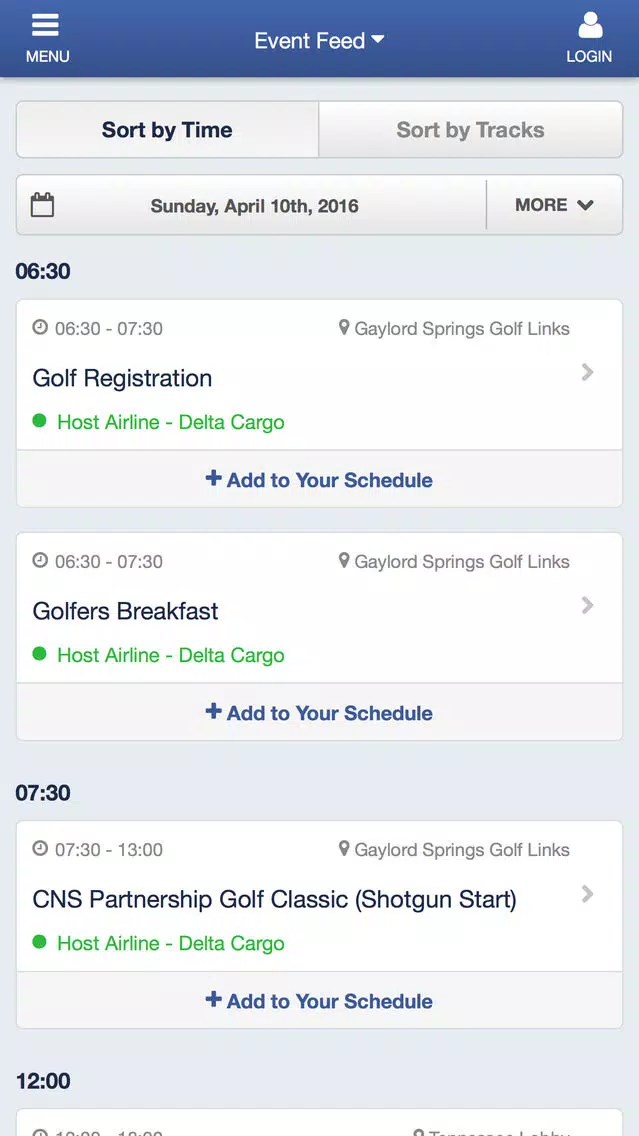The width and height of the screenshot is (639, 1136).
Task: Open Golf Registration details via chevron
Action: (x=588, y=372)
